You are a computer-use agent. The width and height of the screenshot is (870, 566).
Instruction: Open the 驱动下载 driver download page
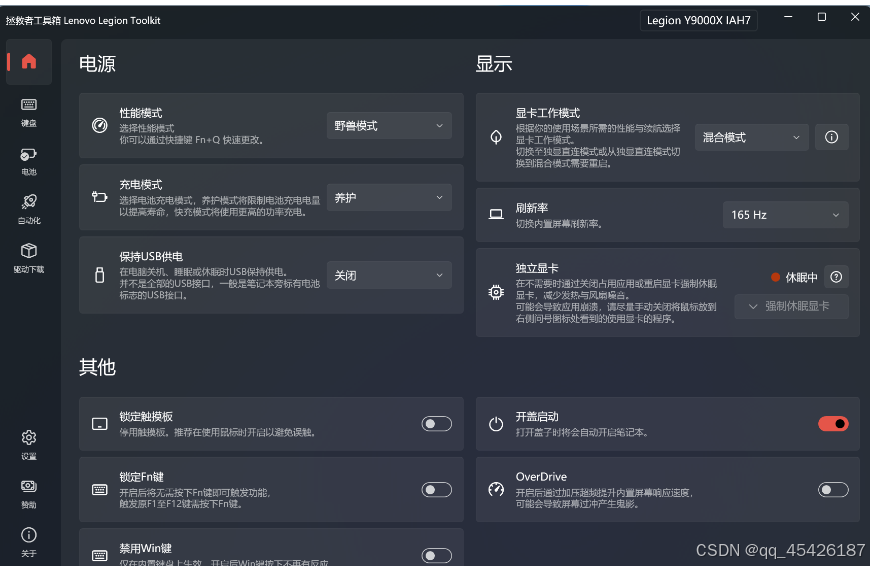29,258
